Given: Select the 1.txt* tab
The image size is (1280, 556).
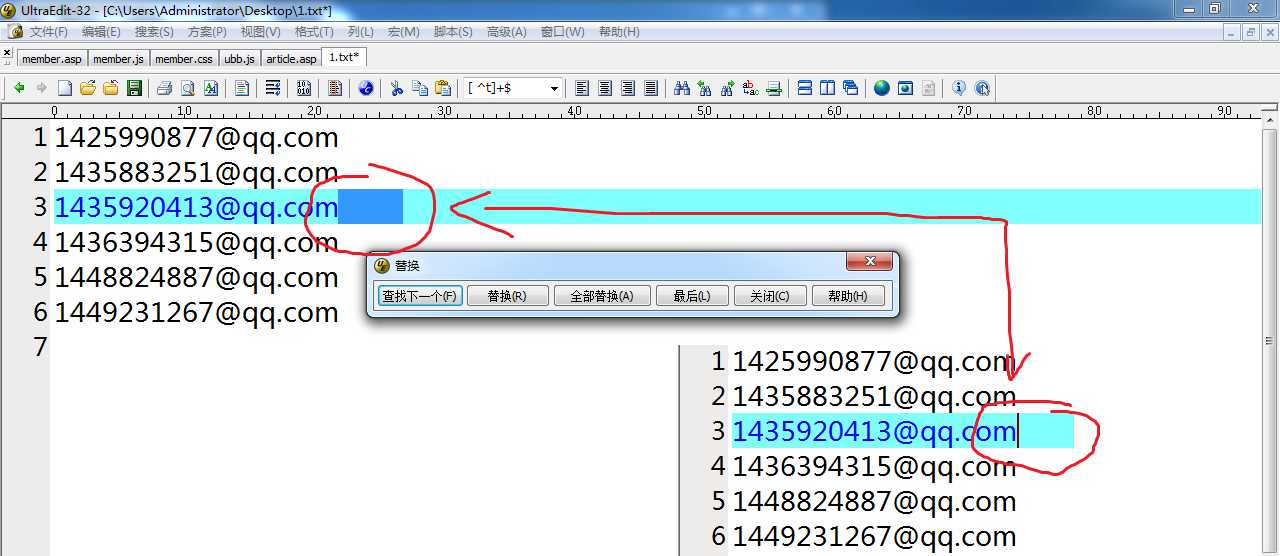Looking at the screenshot, I should 344,57.
